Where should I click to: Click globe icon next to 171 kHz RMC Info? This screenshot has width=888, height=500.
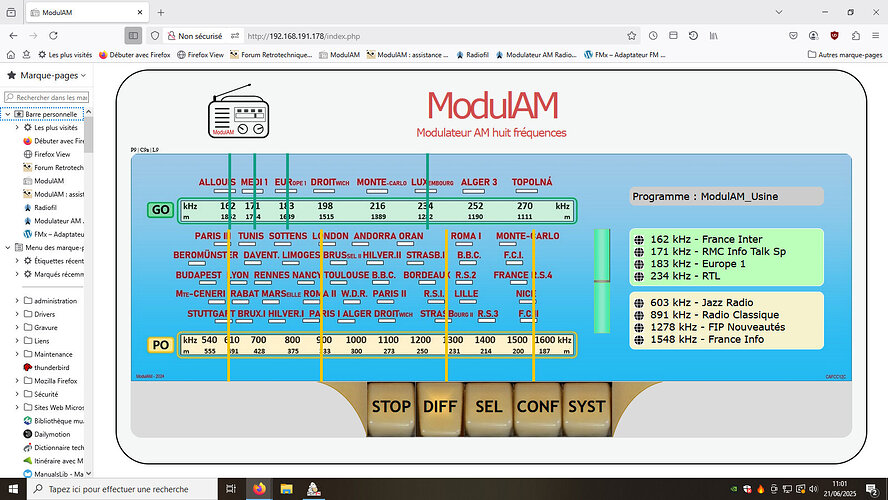(639, 252)
